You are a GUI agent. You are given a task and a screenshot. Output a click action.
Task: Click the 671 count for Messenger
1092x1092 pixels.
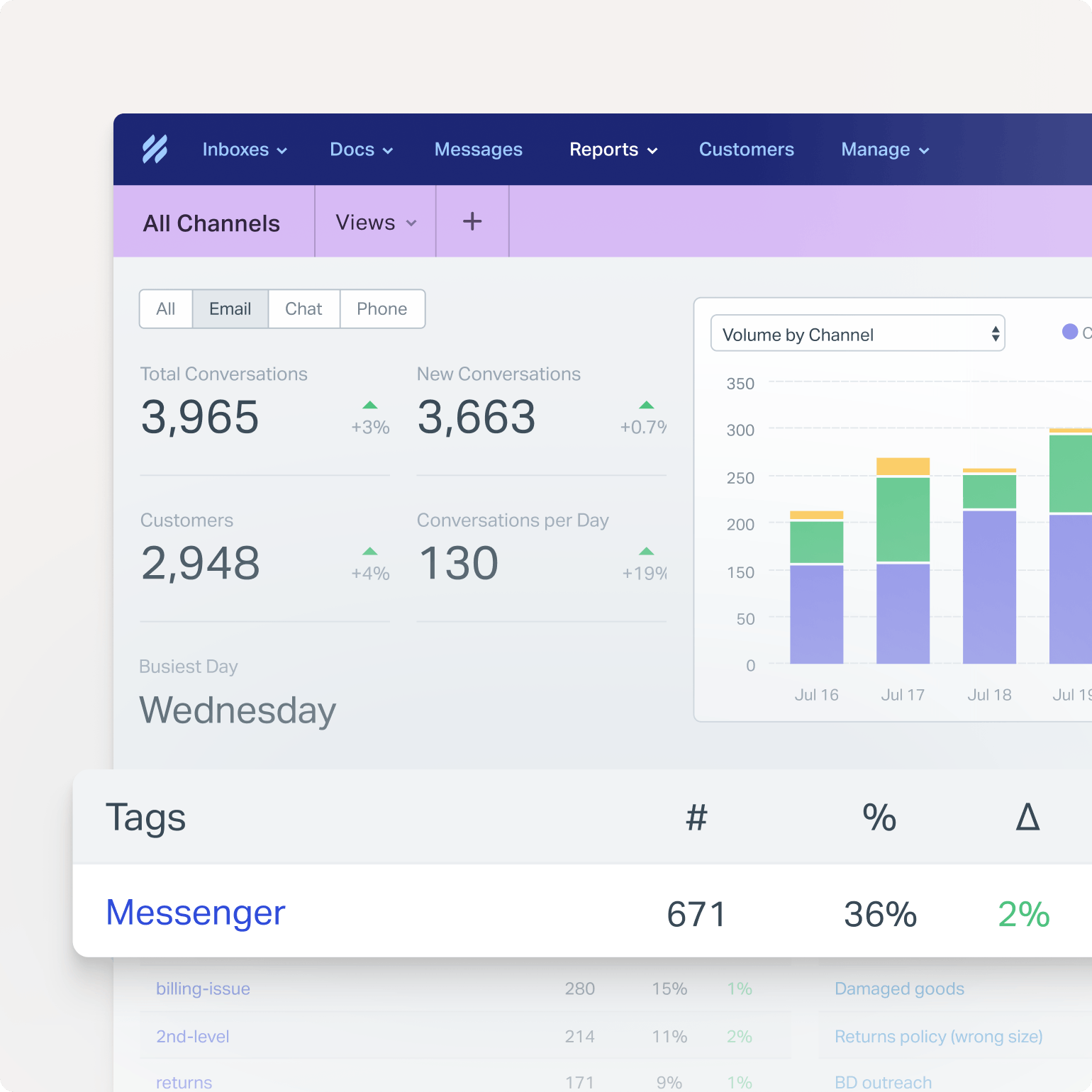(696, 914)
